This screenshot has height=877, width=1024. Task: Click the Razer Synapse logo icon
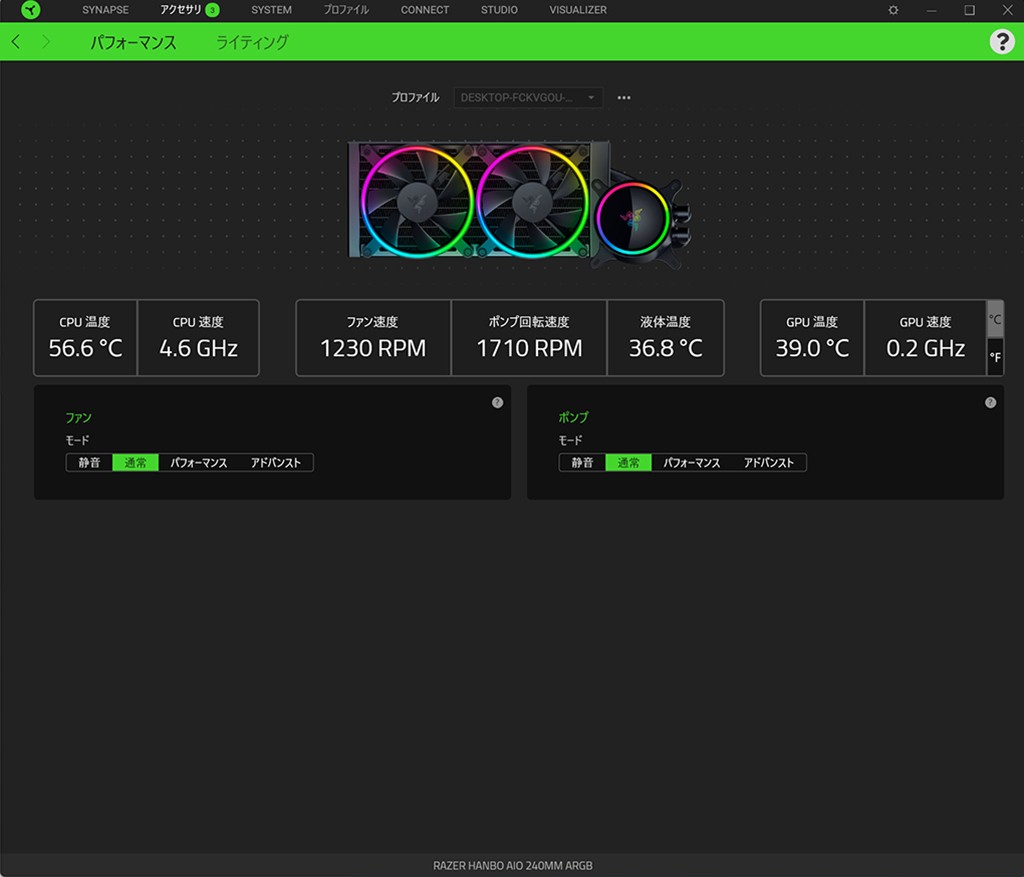tap(30, 10)
